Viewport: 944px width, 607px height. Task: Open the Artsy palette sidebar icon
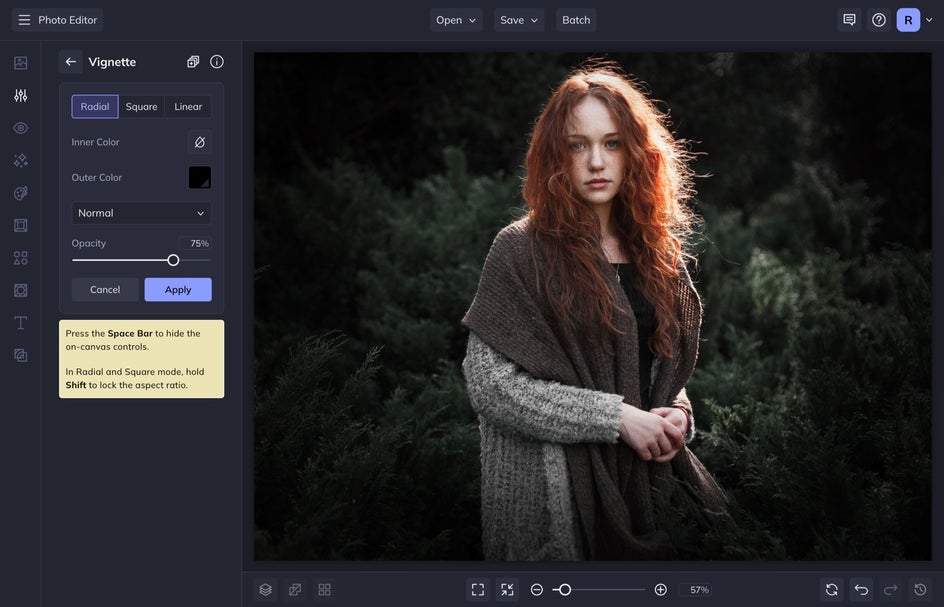(20, 193)
